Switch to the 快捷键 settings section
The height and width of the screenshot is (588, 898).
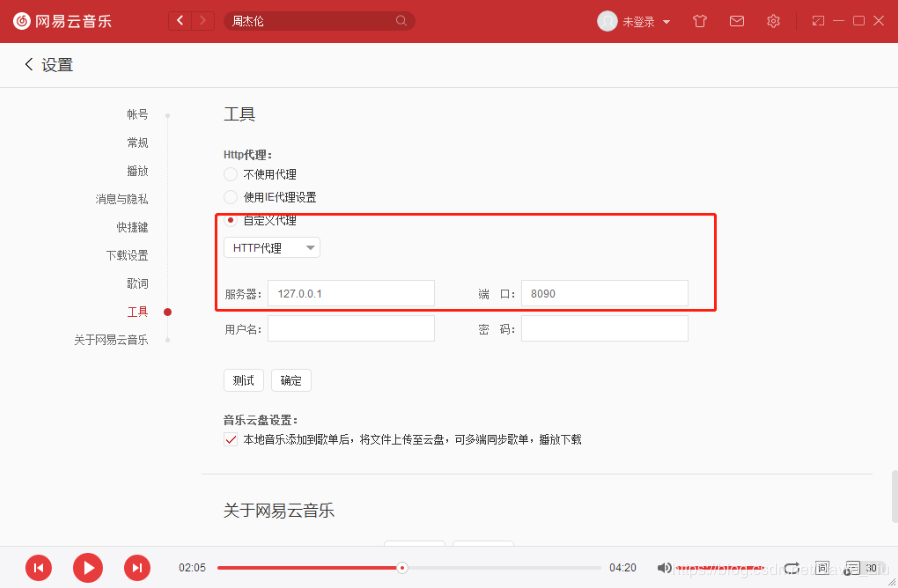133,227
